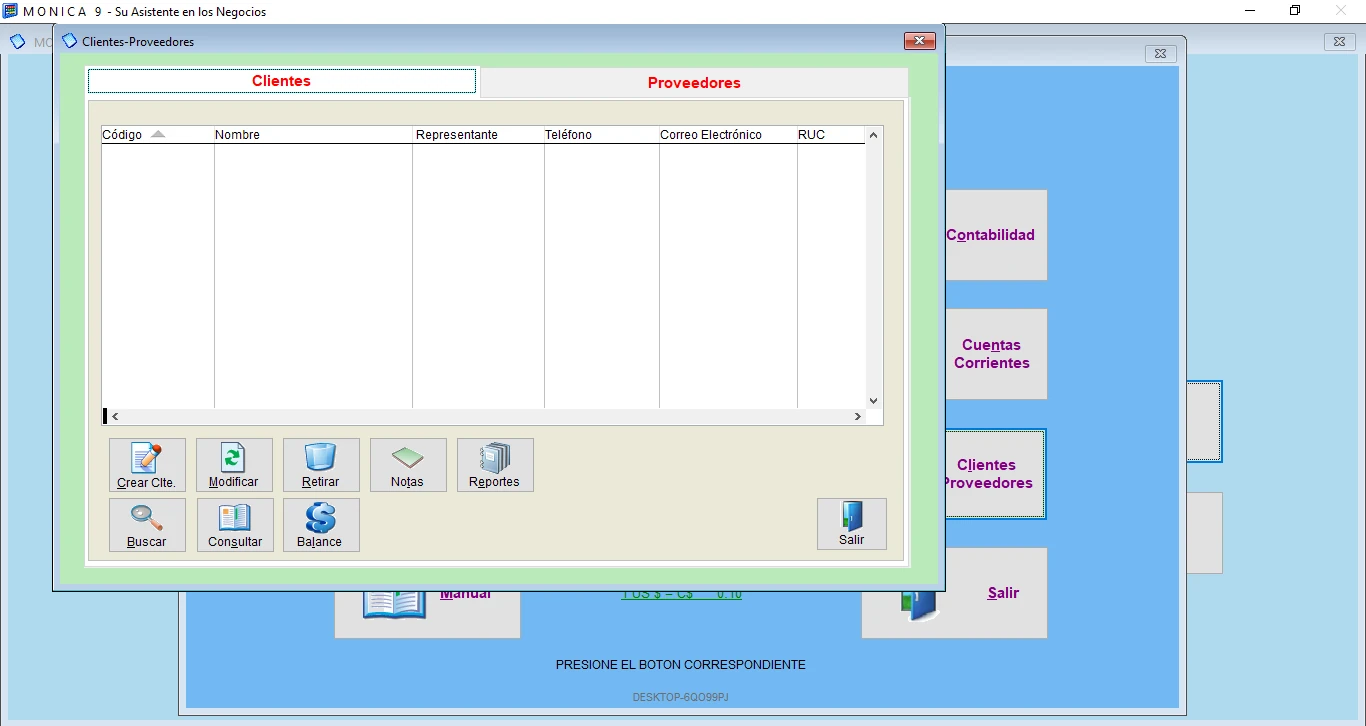Open the Consultar icon
The width and height of the screenshot is (1366, 726).
click(234, 524)
